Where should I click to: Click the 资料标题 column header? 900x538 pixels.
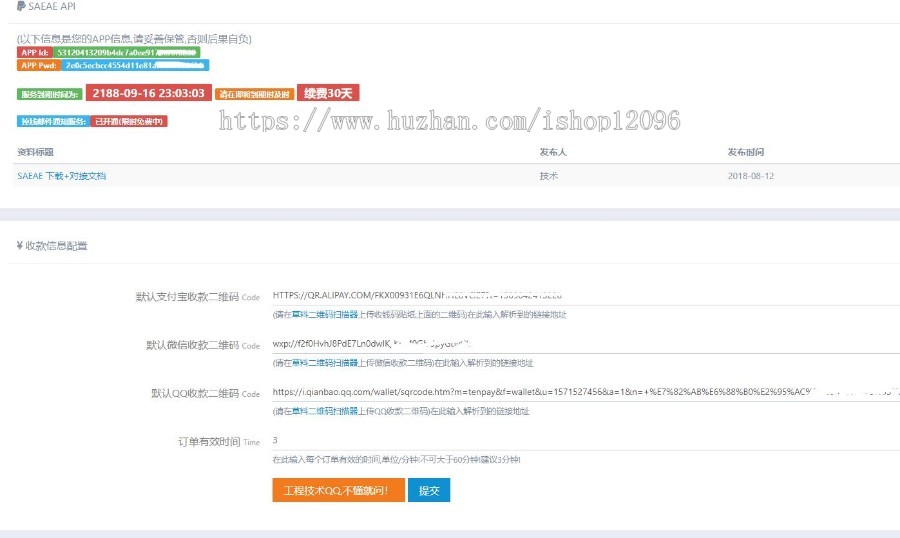tap(35, 152)
